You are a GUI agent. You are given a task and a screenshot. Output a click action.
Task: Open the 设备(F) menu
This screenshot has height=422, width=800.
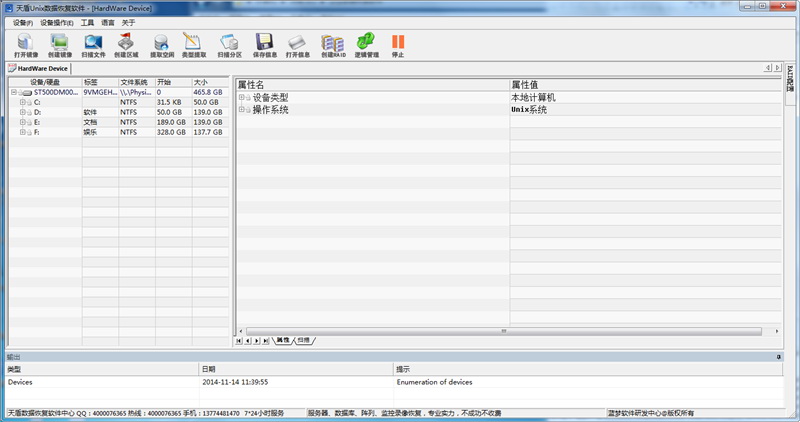(23, 23)
